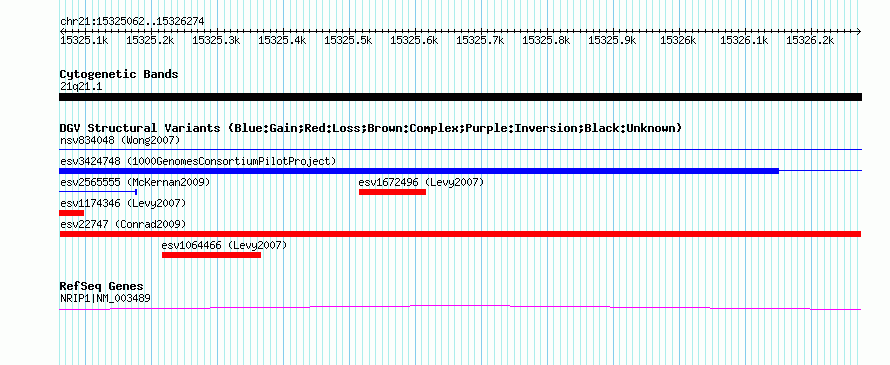Click the 15325.4k ruler tick label
This screenshot has height=365, width=890.
click(x=282, y=40)
